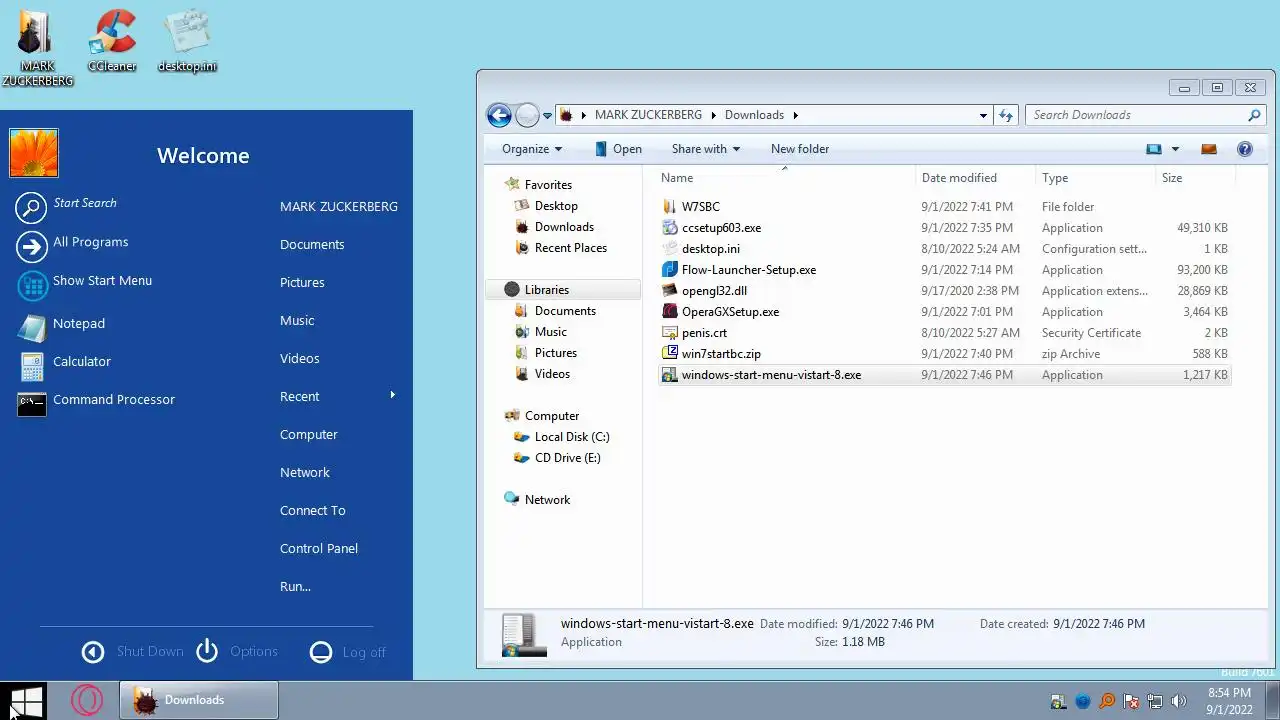The height and width of the screenshot is (720, 1280).
Task: Click the Explorer Forward button
Action: point(527,115)
